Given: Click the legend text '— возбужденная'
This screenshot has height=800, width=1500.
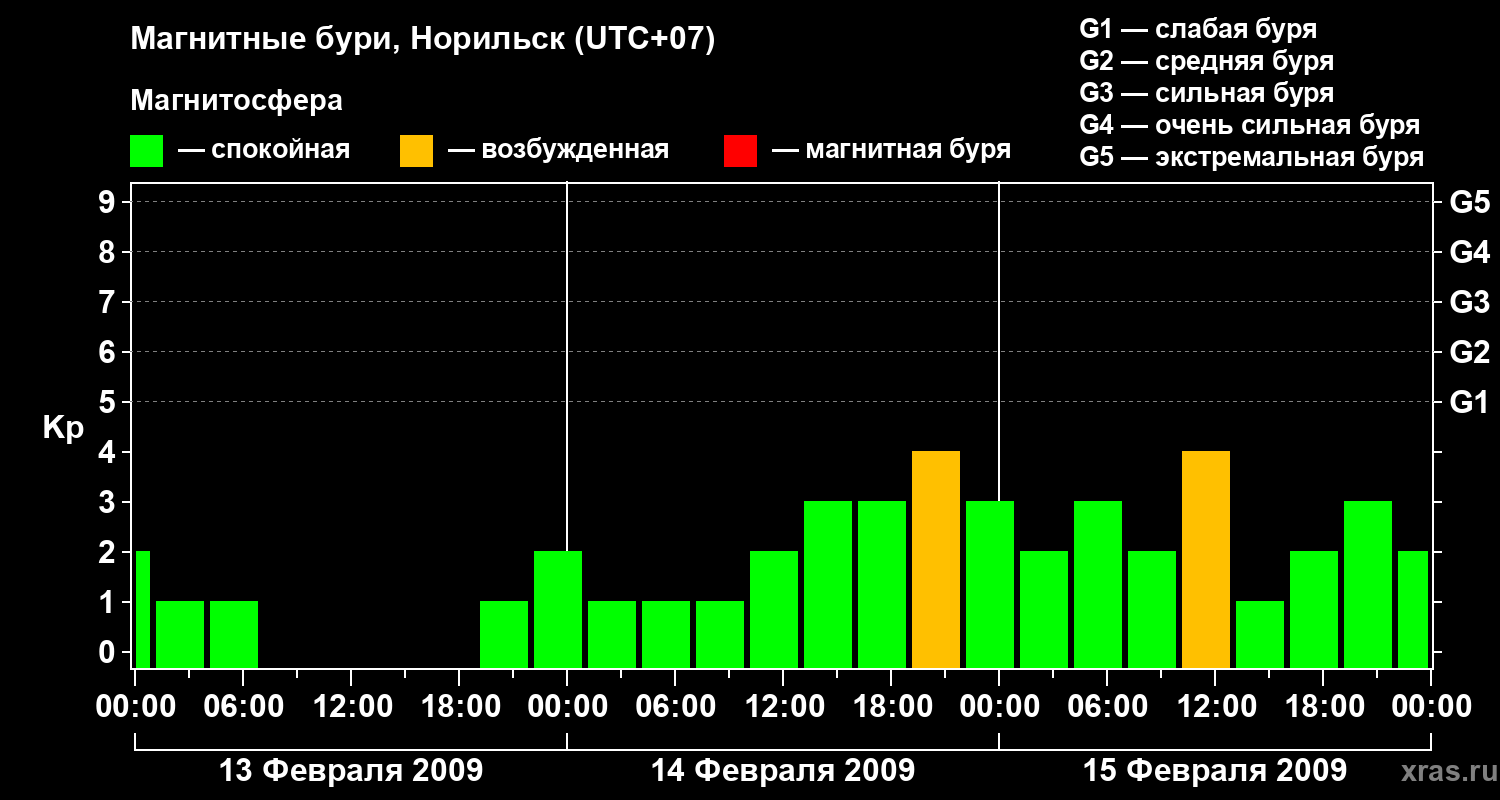Looking at the screenshot, I should [x=558, y=150].
